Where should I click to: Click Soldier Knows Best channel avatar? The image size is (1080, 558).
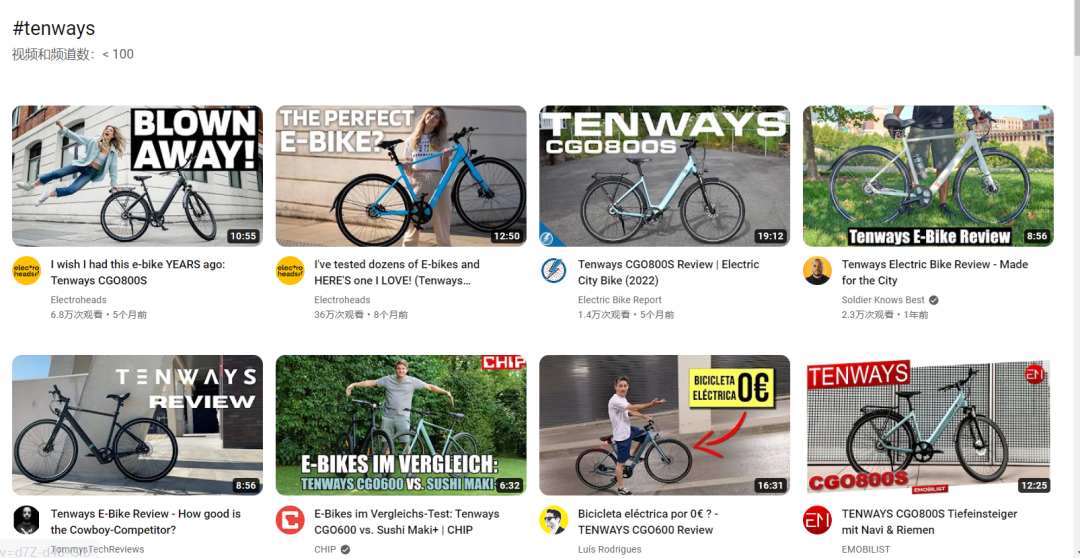pos(817,271)
